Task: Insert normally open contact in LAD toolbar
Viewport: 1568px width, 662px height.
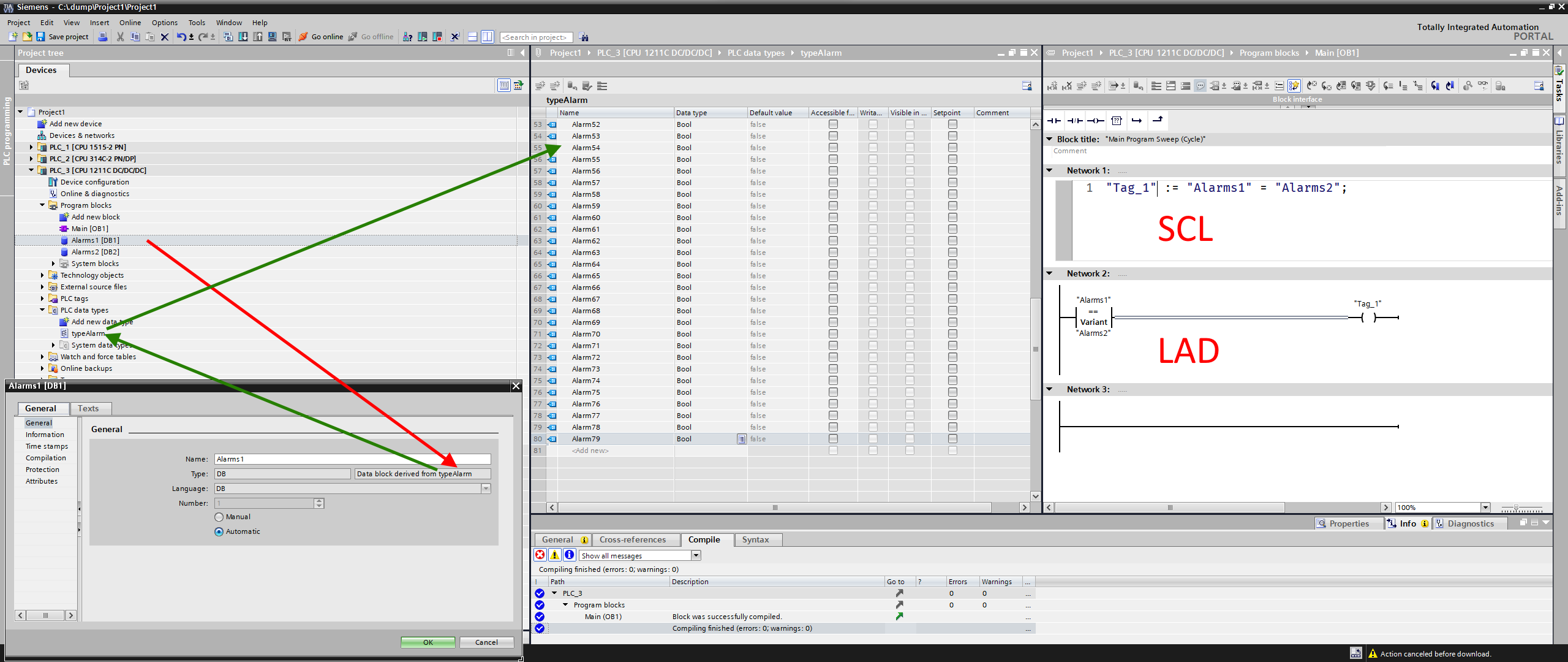Action: coord(1053,121)
